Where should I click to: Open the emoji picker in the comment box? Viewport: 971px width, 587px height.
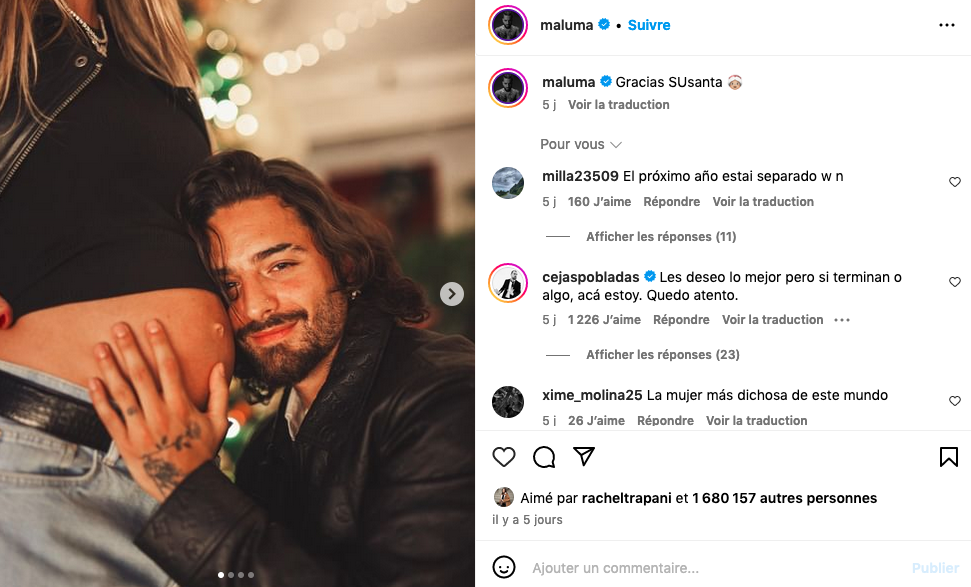[504, 567]
